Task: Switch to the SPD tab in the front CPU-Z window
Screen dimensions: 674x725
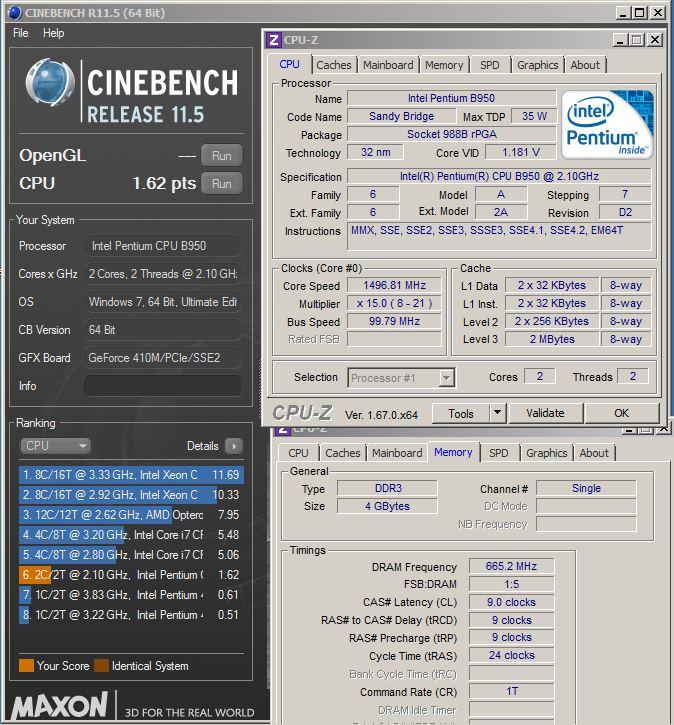Action: [x=490, y=65]
